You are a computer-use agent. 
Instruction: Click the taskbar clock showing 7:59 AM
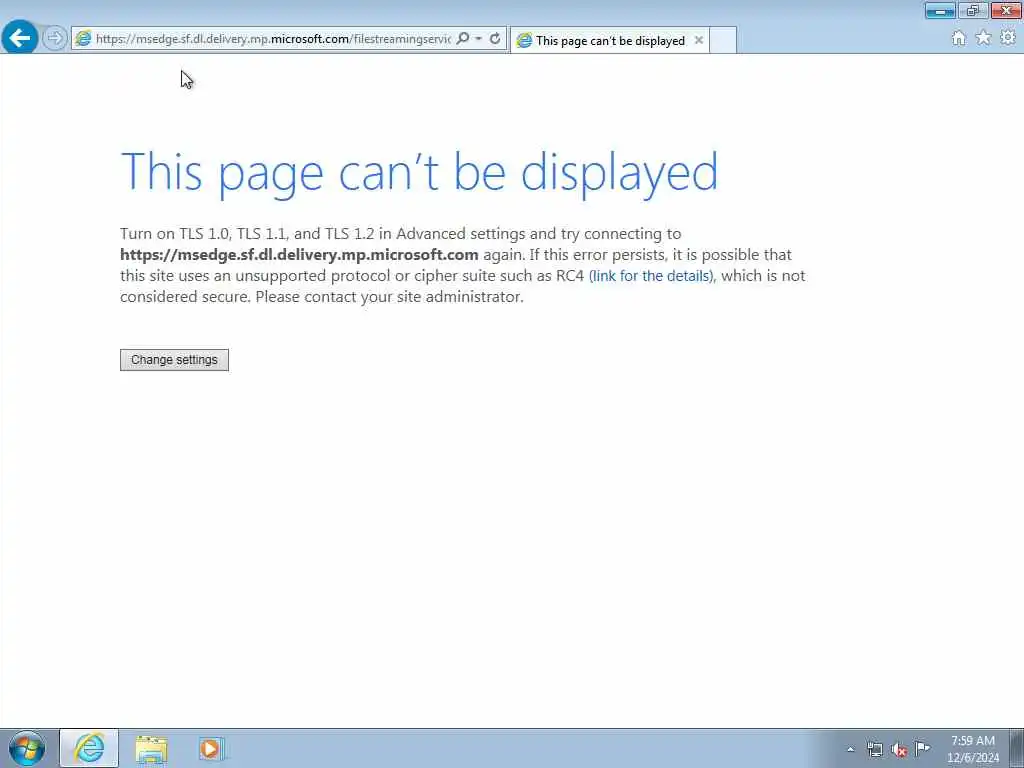click(973, 749)
